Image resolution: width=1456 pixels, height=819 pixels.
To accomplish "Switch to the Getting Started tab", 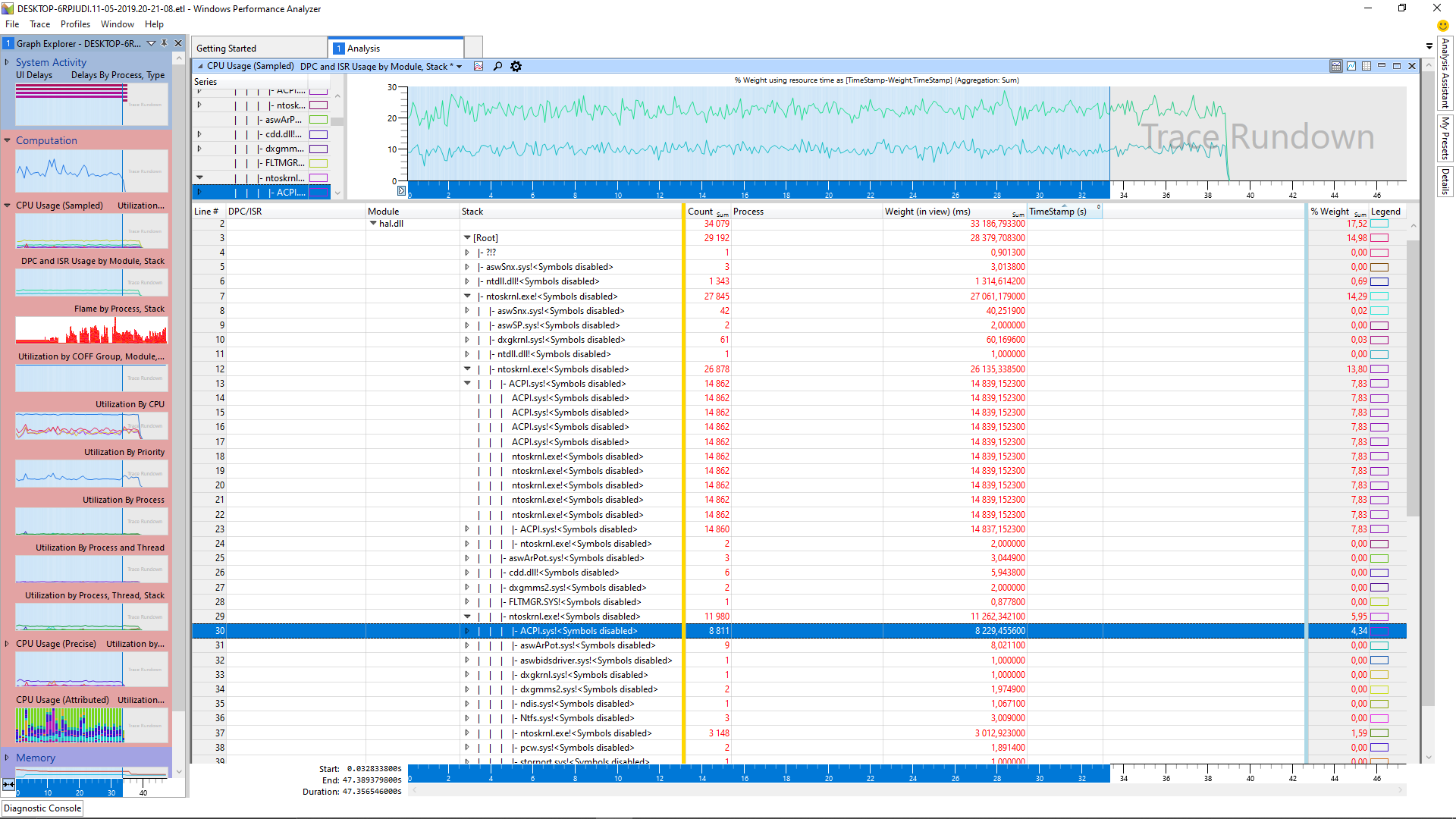I will click(227, 49).
